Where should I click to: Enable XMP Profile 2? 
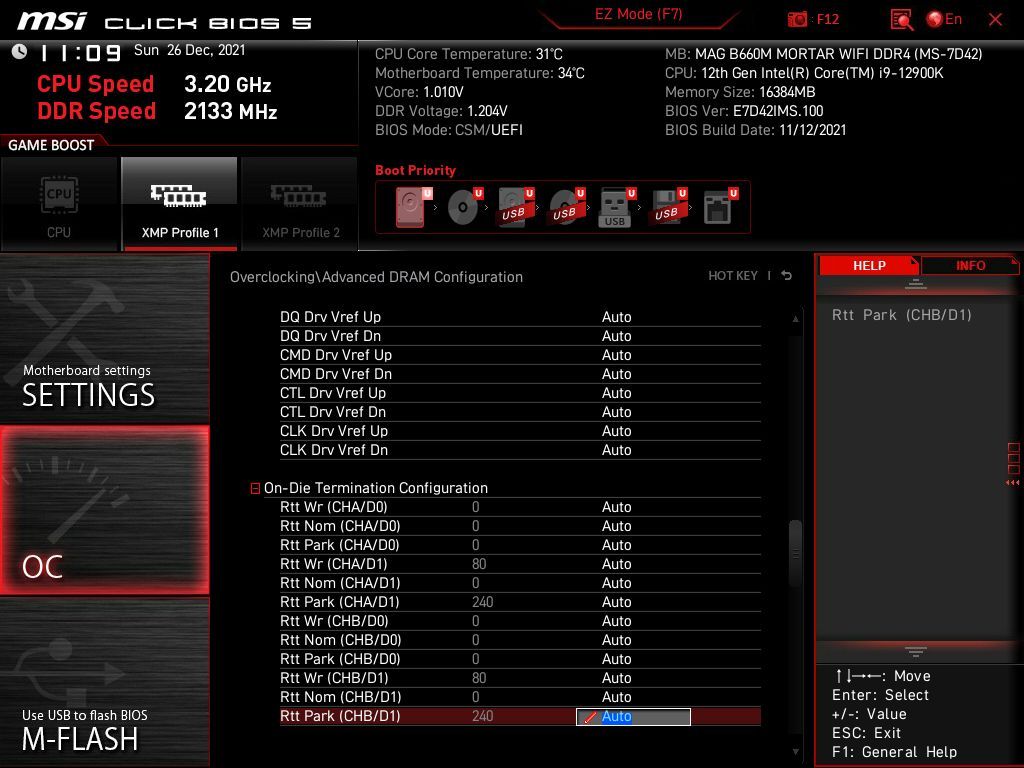click(x=300, y=204)
